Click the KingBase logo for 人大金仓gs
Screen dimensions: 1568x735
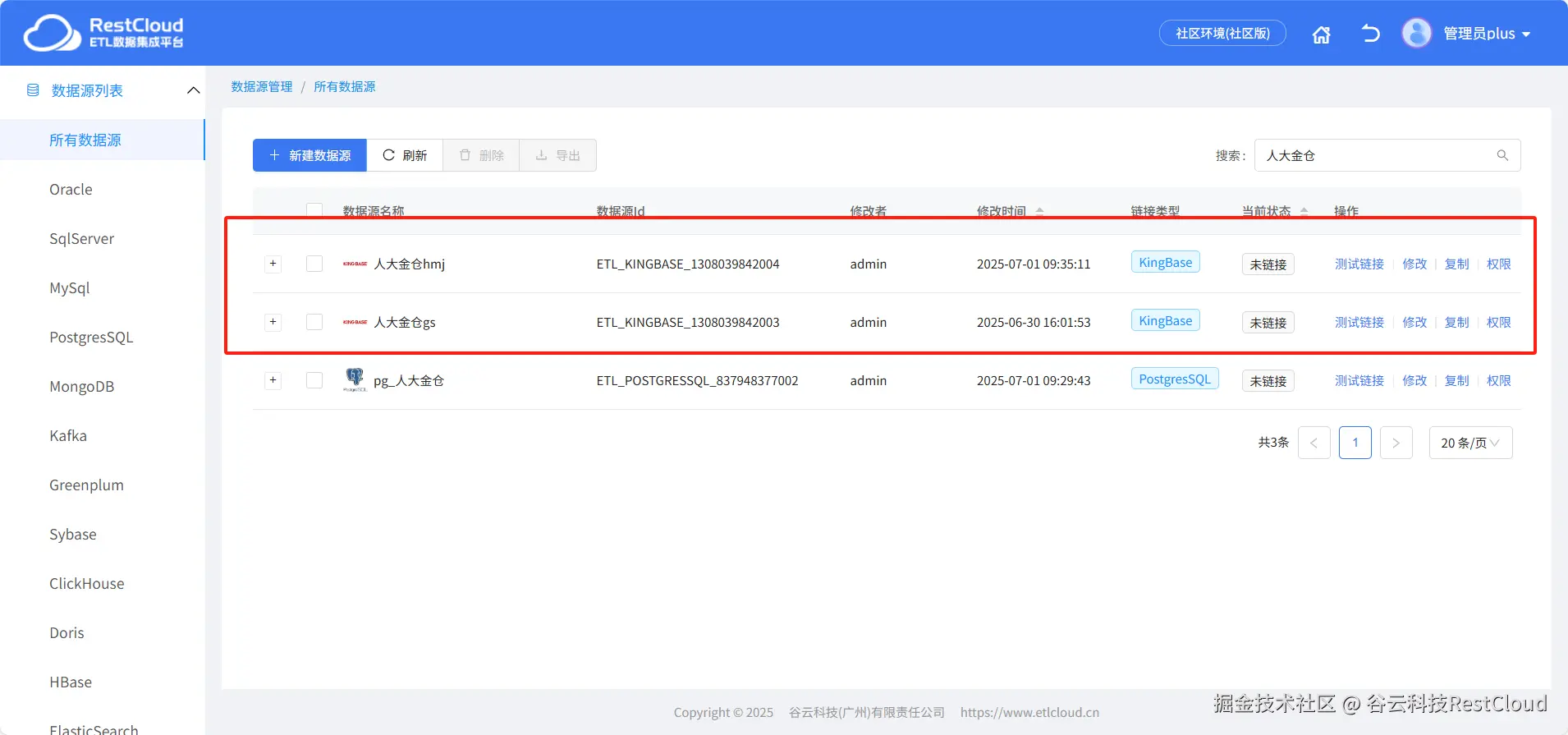[x=355, y=322]
